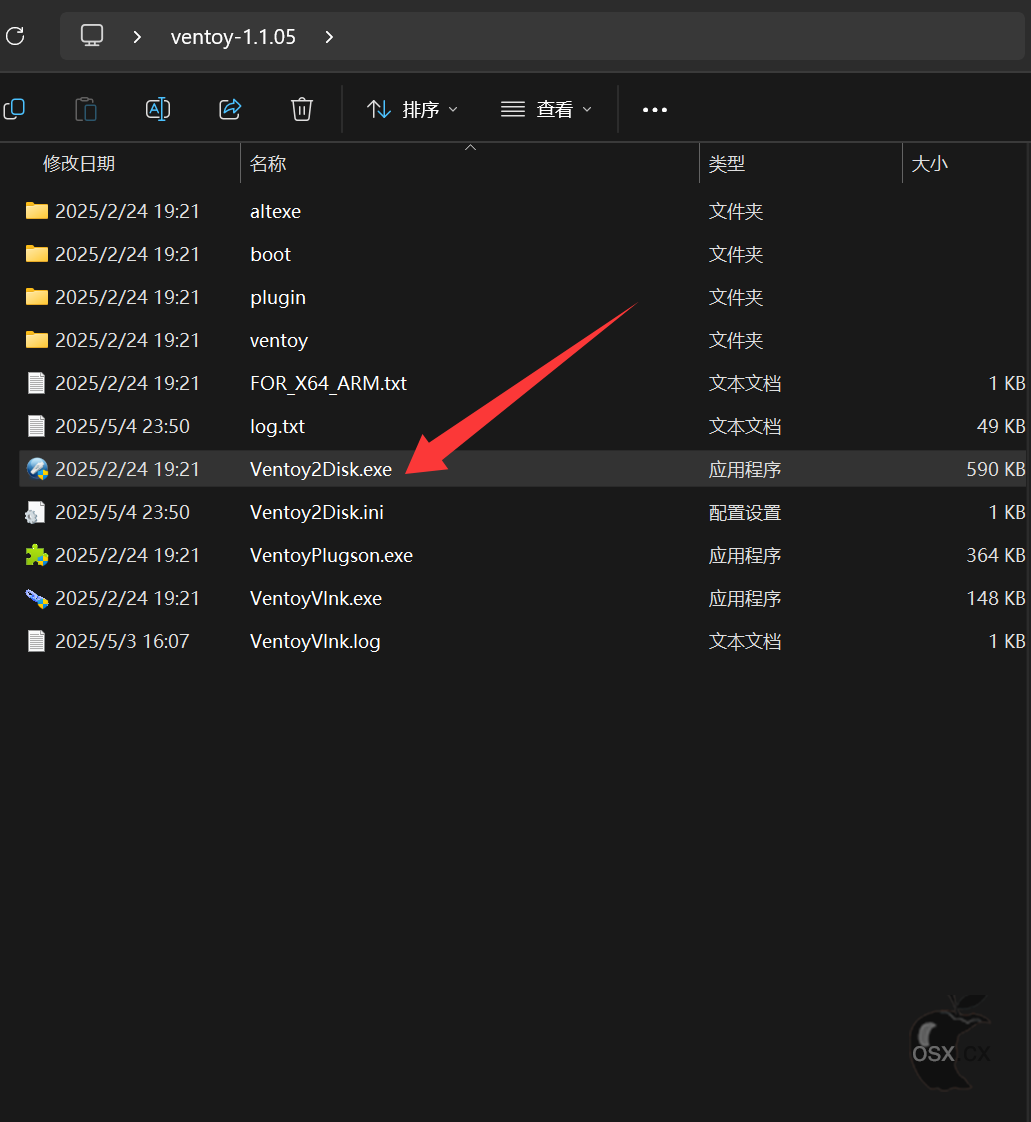This screenshot has width=1031, height=1122.
Task: Click the Ventoy2Disk.exe application icon
Action: tap(37, 469)
